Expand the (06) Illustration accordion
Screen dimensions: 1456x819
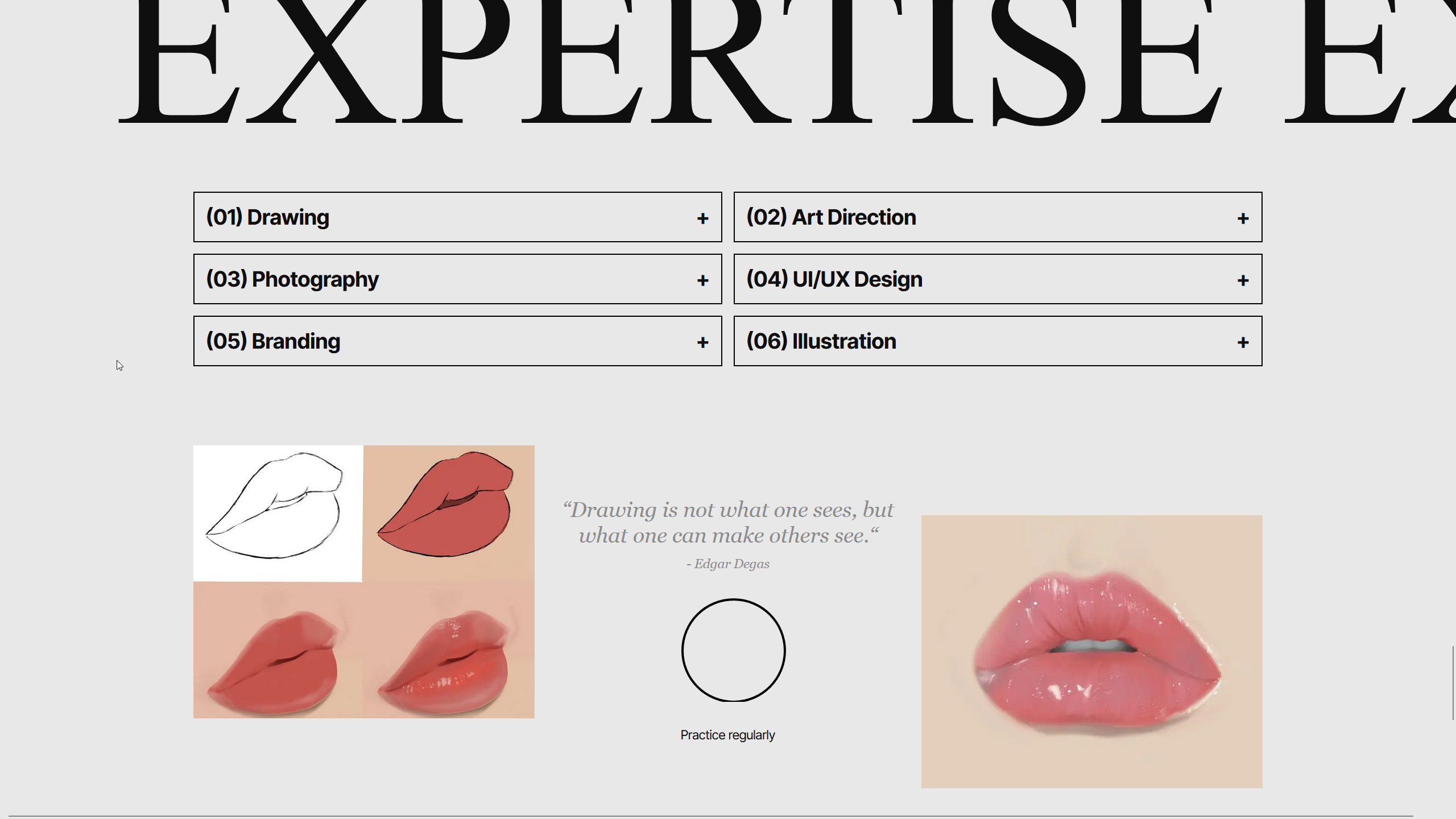click(x=822, y=341)
